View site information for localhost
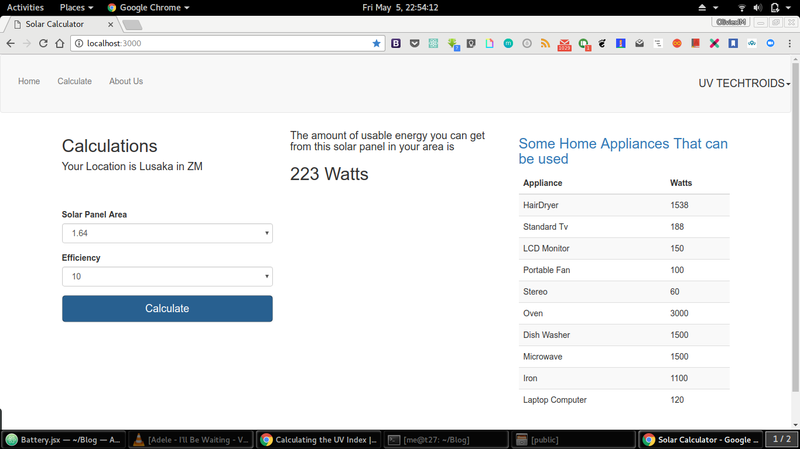This screenshot has height=449, width=800. click(78, 44)
